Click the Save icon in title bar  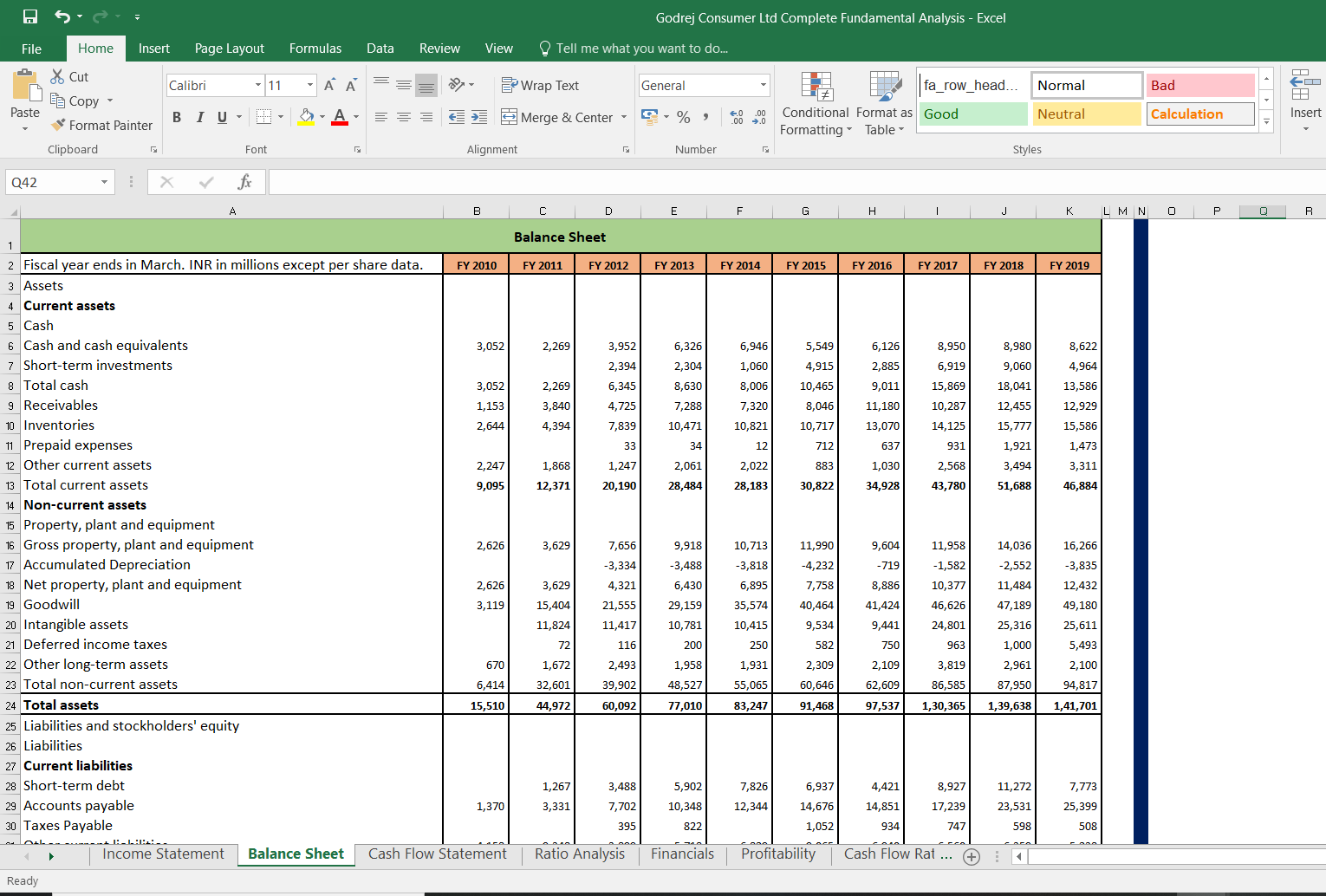30,16
